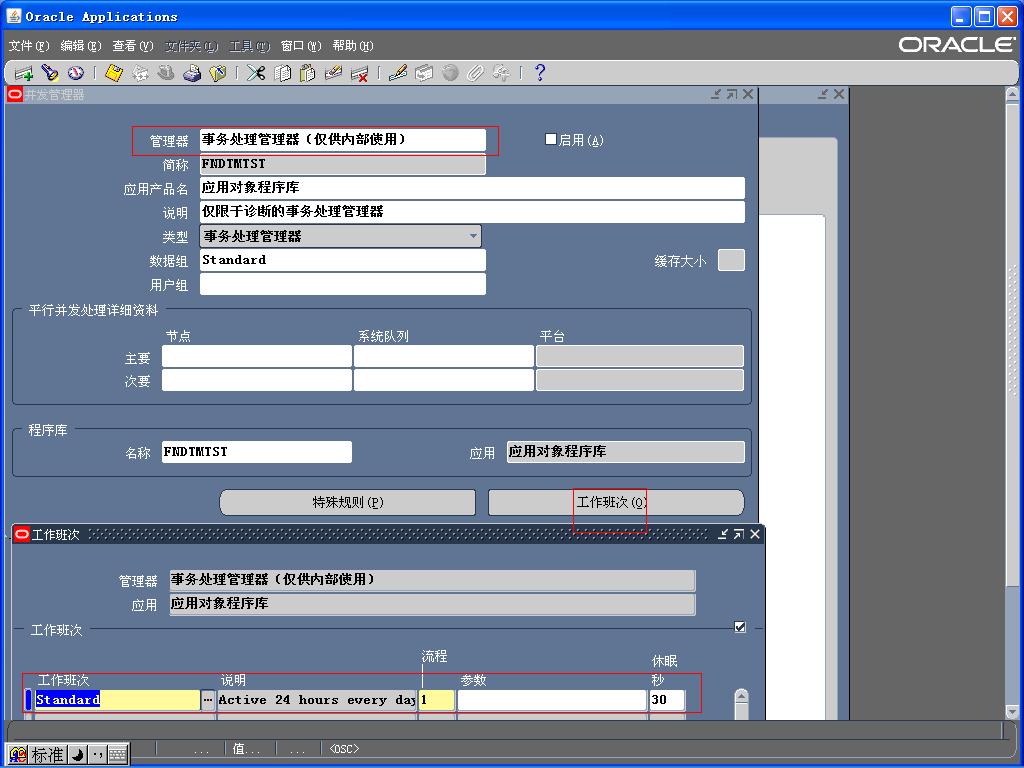Click the Translations globe icon
This screenshot has height=768, width=1024.
tap(450, 73)
